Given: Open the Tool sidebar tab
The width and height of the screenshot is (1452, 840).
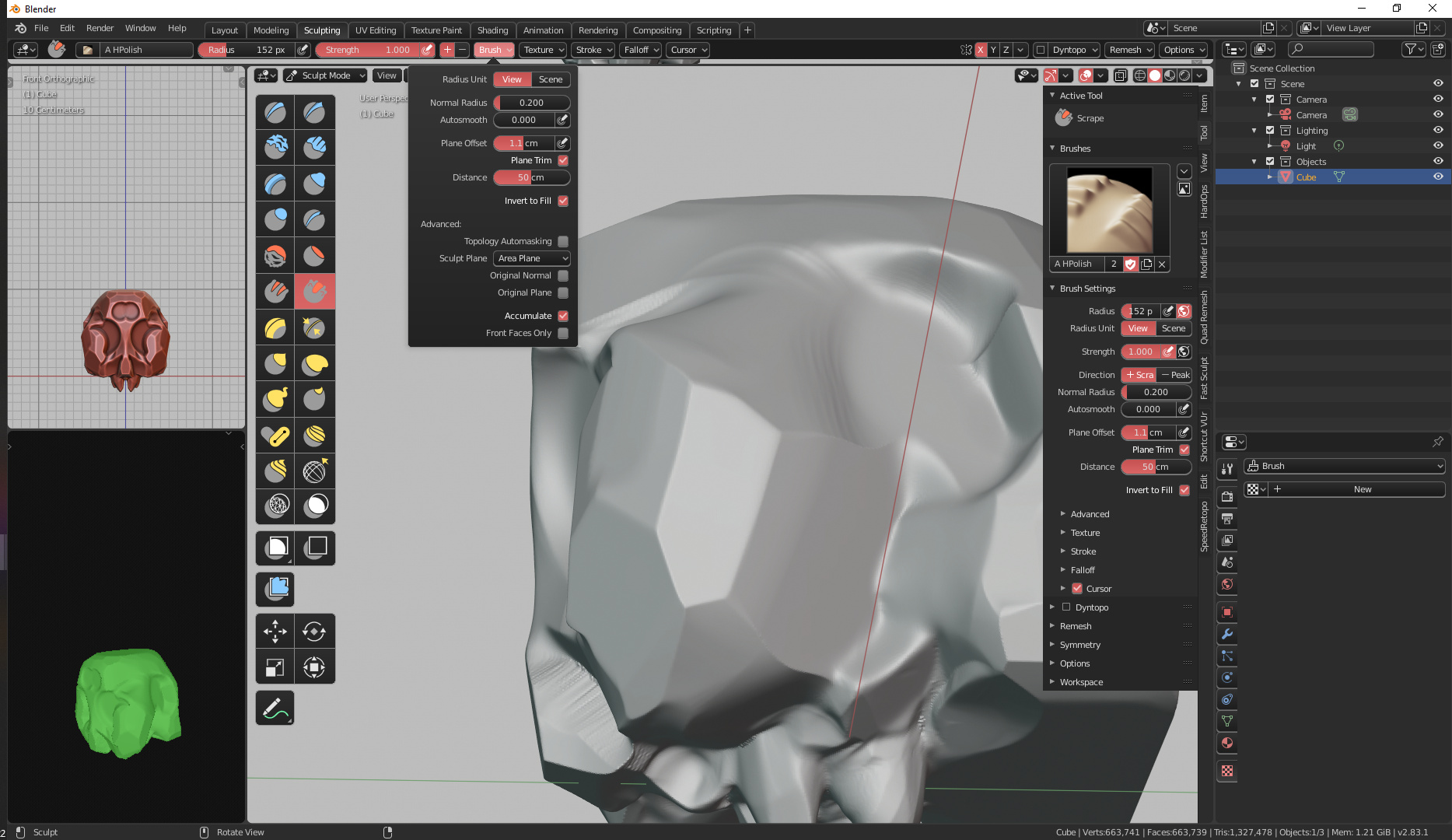Looking at the screenshot, I should [x=1204, y=133].
